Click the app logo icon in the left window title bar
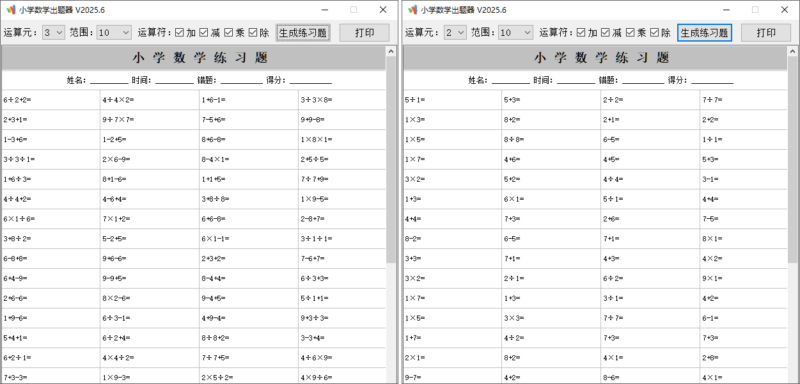 [x=11, y=10]
